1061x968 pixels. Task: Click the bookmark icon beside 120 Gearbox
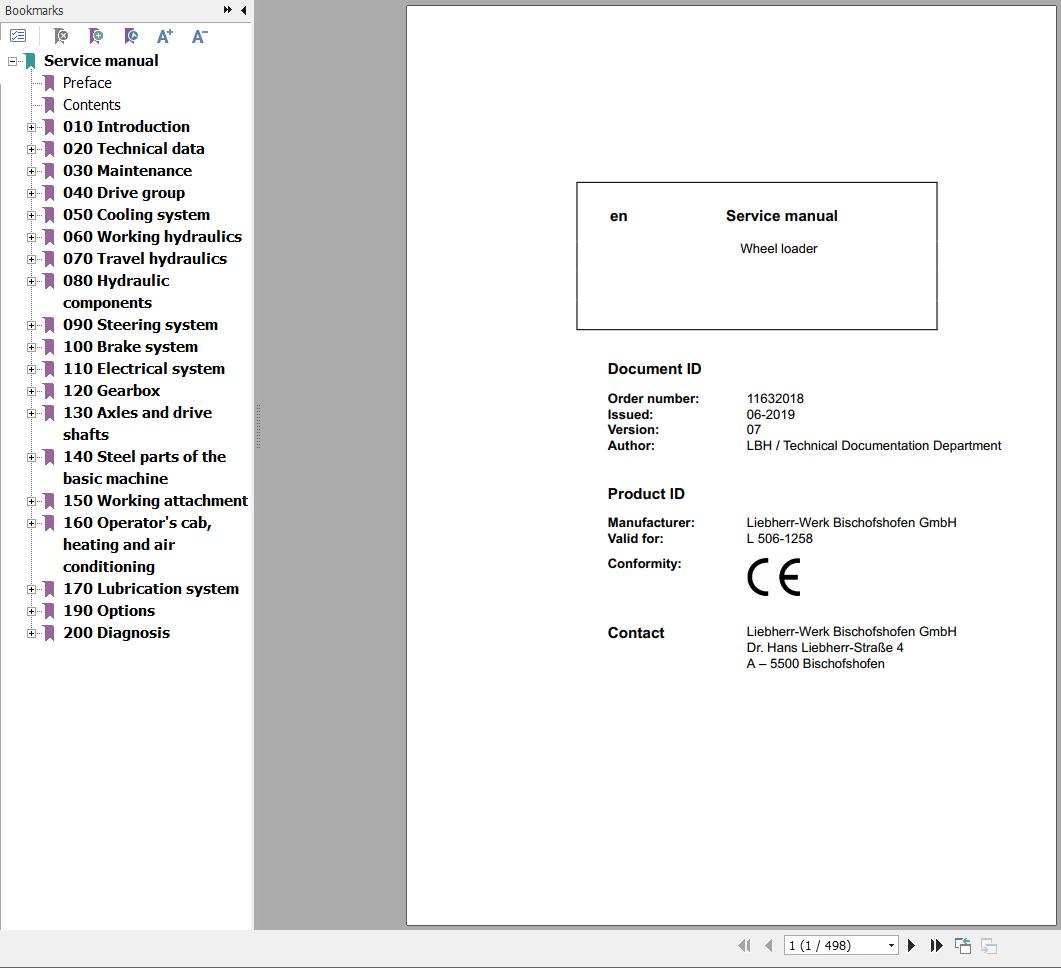pyautogui.click(x=49, y=390)
